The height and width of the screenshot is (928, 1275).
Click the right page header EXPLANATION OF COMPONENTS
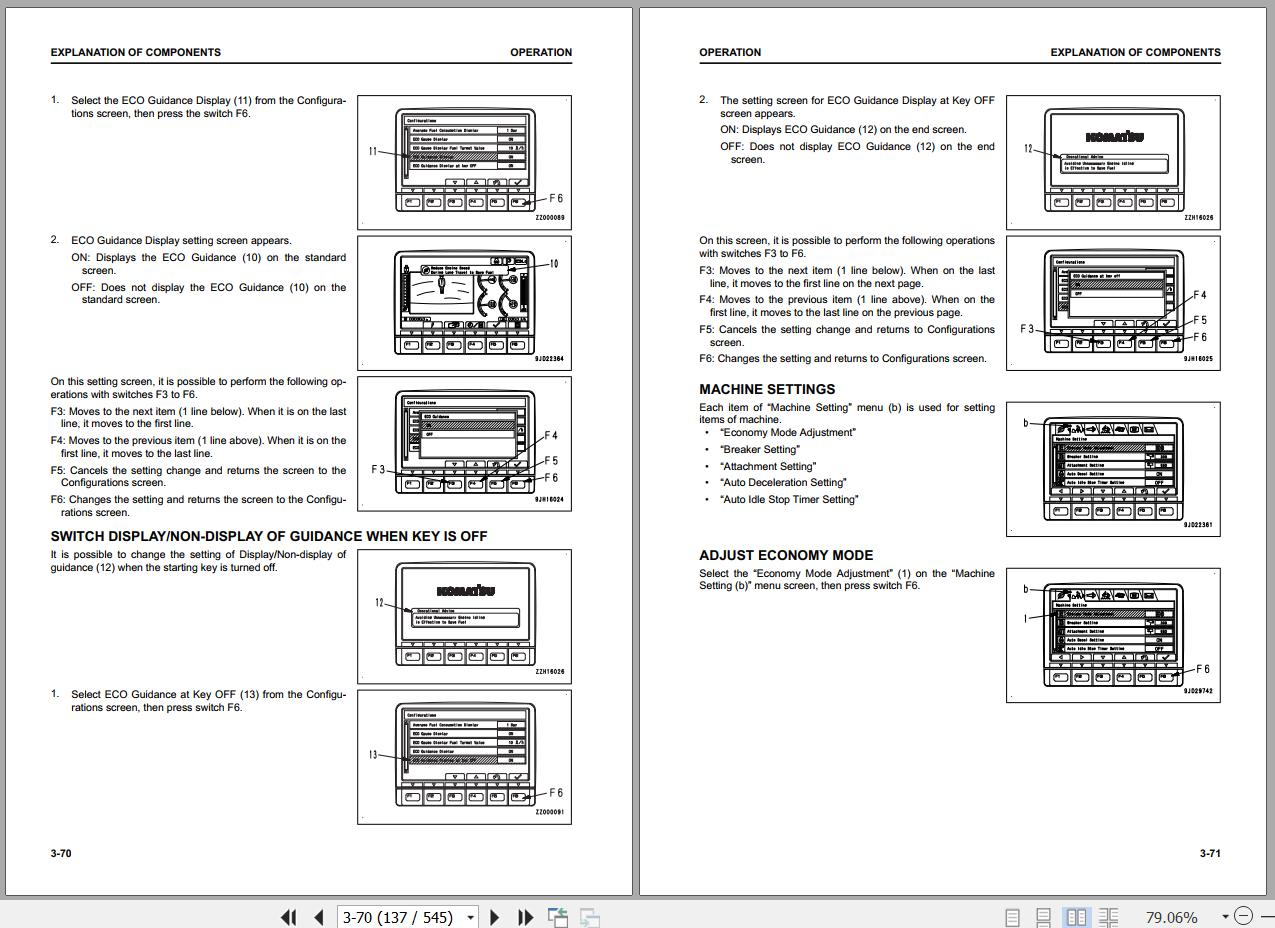(x=1135, y=52)
